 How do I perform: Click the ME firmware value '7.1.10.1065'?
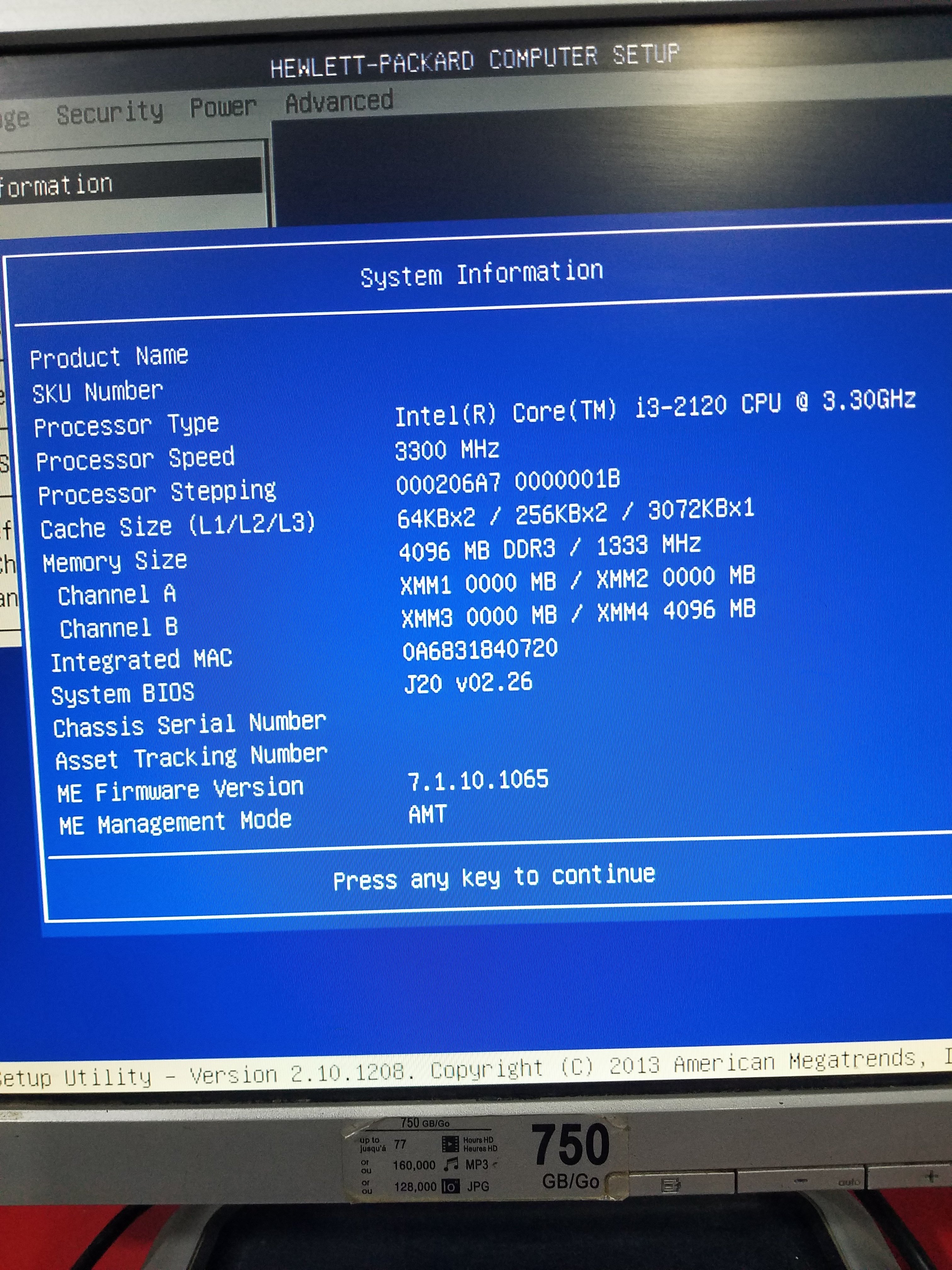coord(478,781)
